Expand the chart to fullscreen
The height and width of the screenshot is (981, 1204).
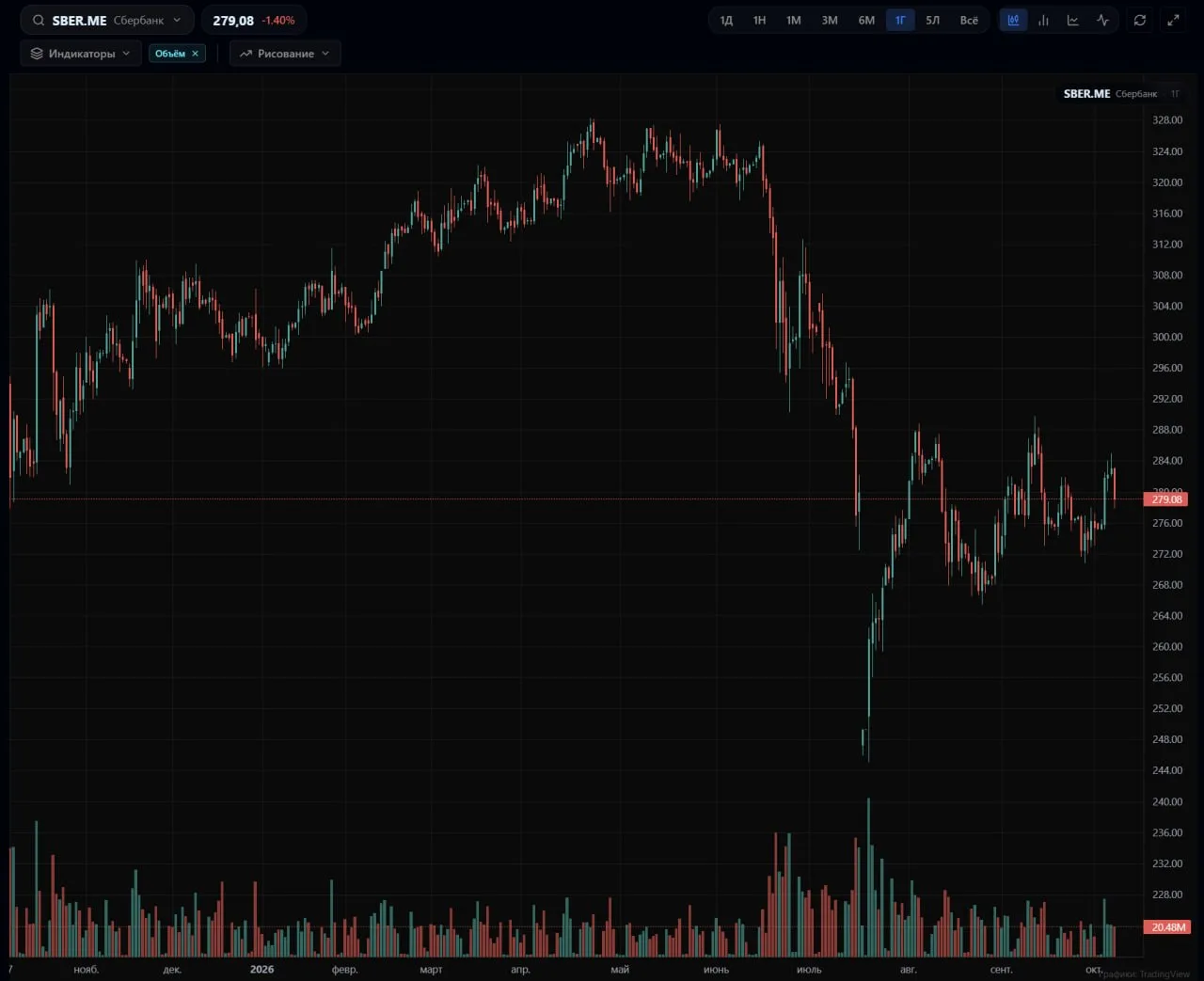[x=1173, y=20]
